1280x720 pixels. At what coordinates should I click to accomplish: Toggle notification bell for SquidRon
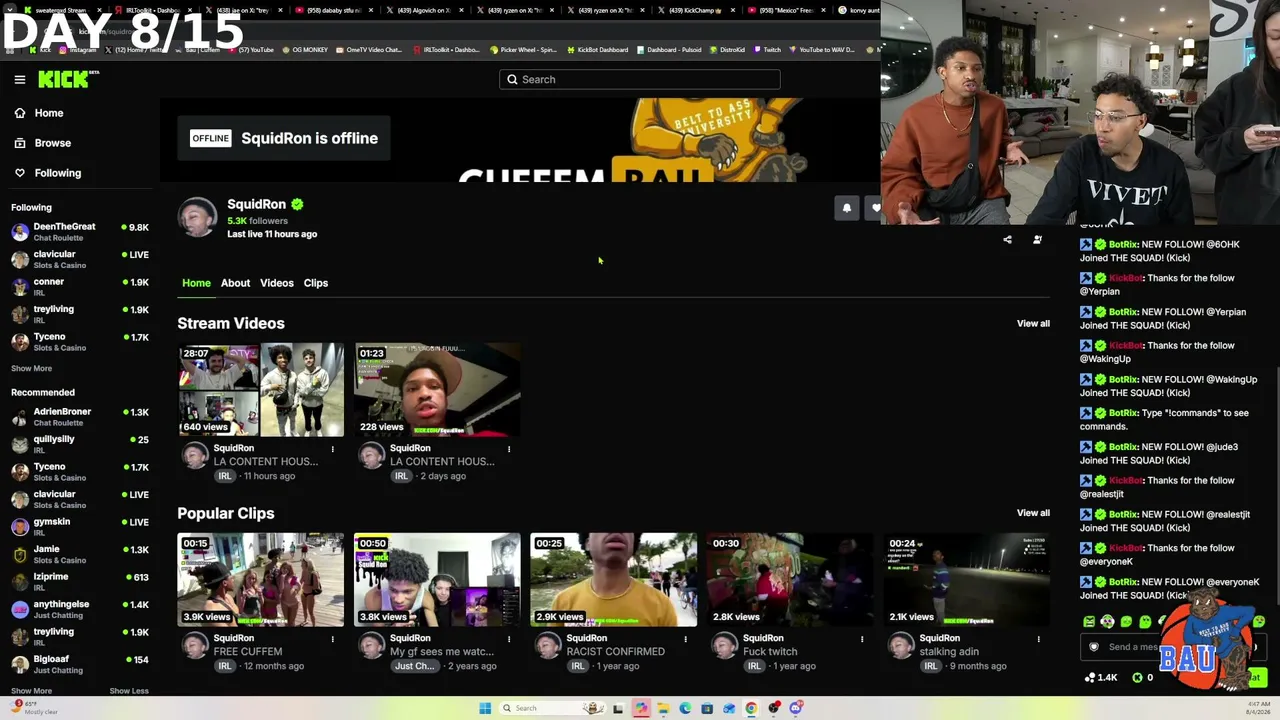847,208
